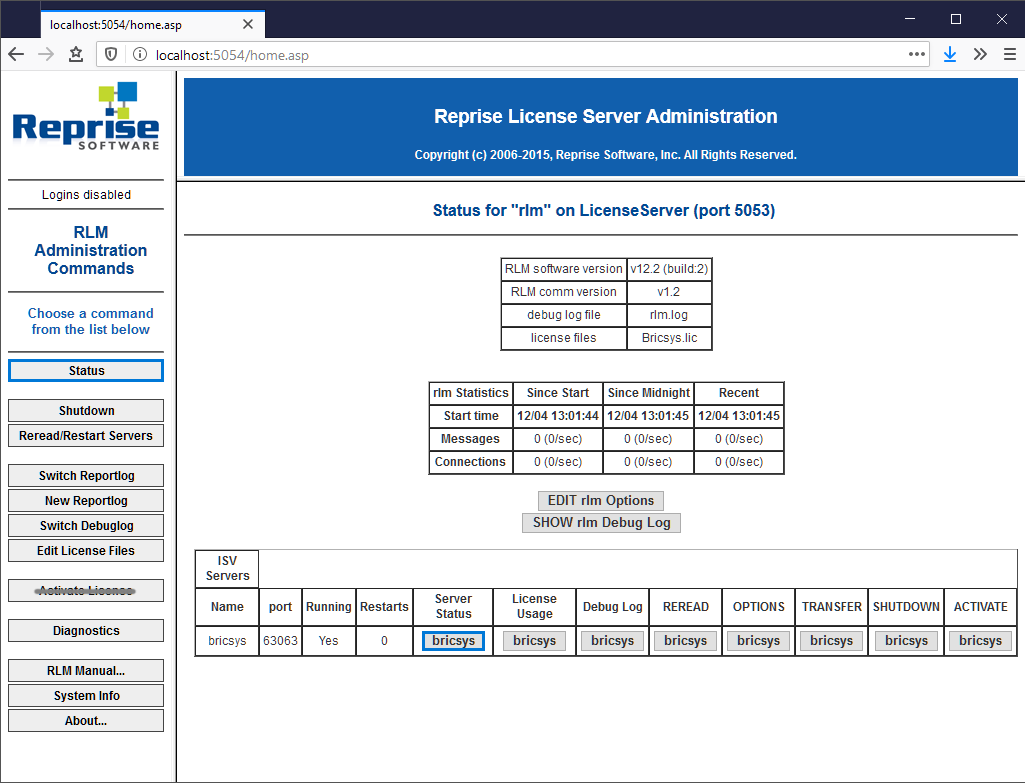Click bricsys REREAD button
This screenshot has width=1025, height=783.
click(686, 641)
